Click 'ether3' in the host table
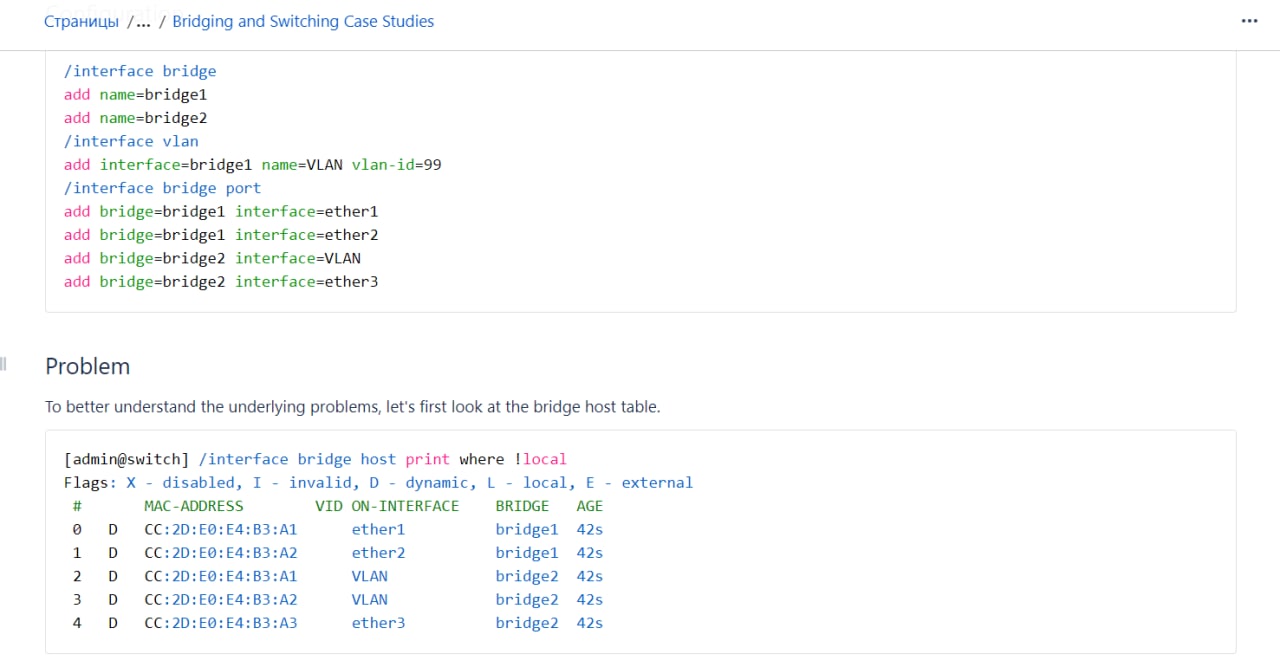Screen dimensions: 1280x667 pyautogui.click(x=378, y=623)
